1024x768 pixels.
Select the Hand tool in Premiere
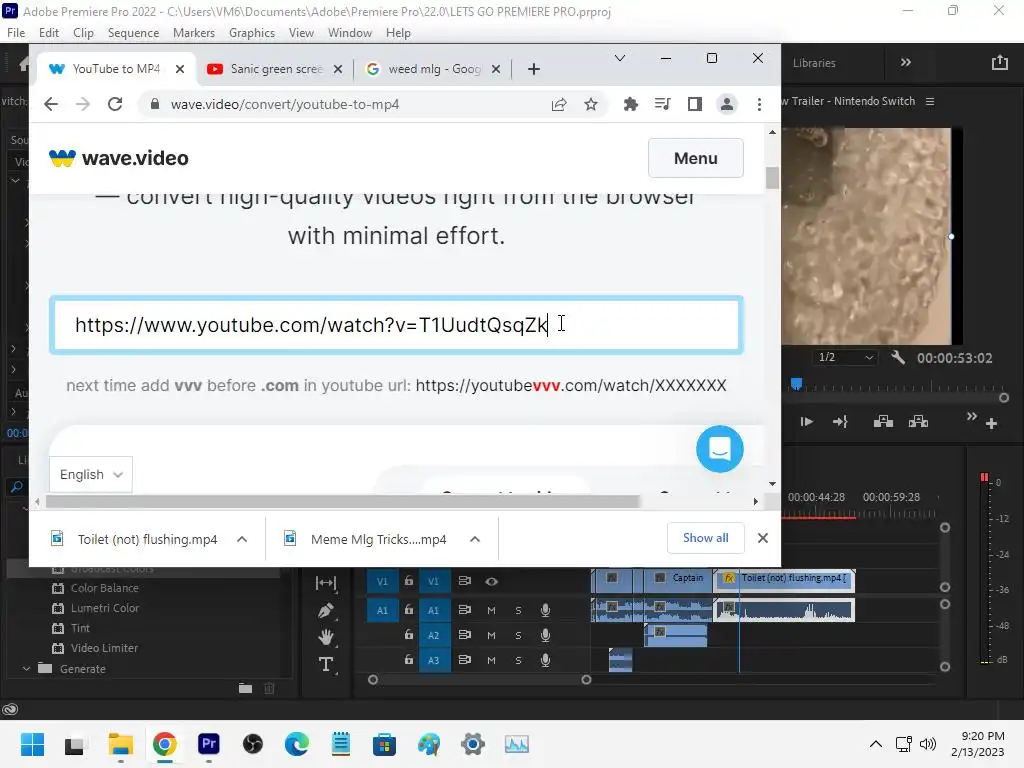[325, 637]
